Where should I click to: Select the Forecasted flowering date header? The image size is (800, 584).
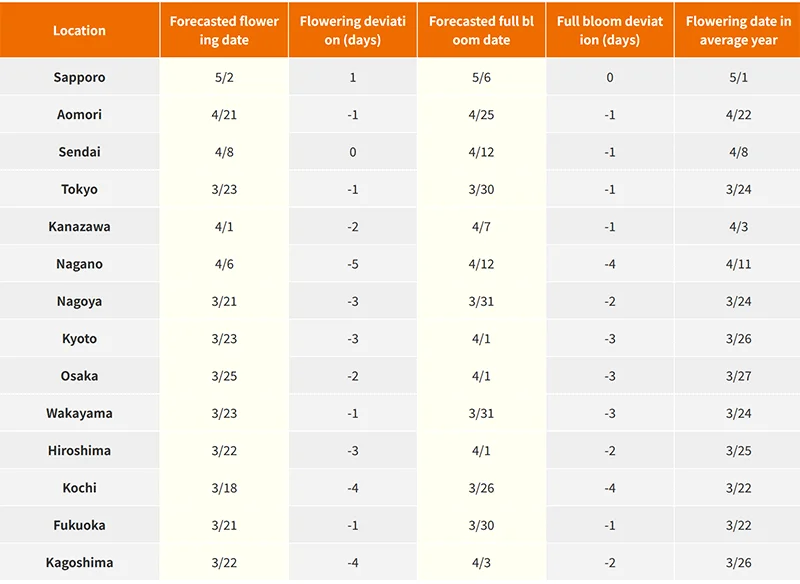point(224,31)
